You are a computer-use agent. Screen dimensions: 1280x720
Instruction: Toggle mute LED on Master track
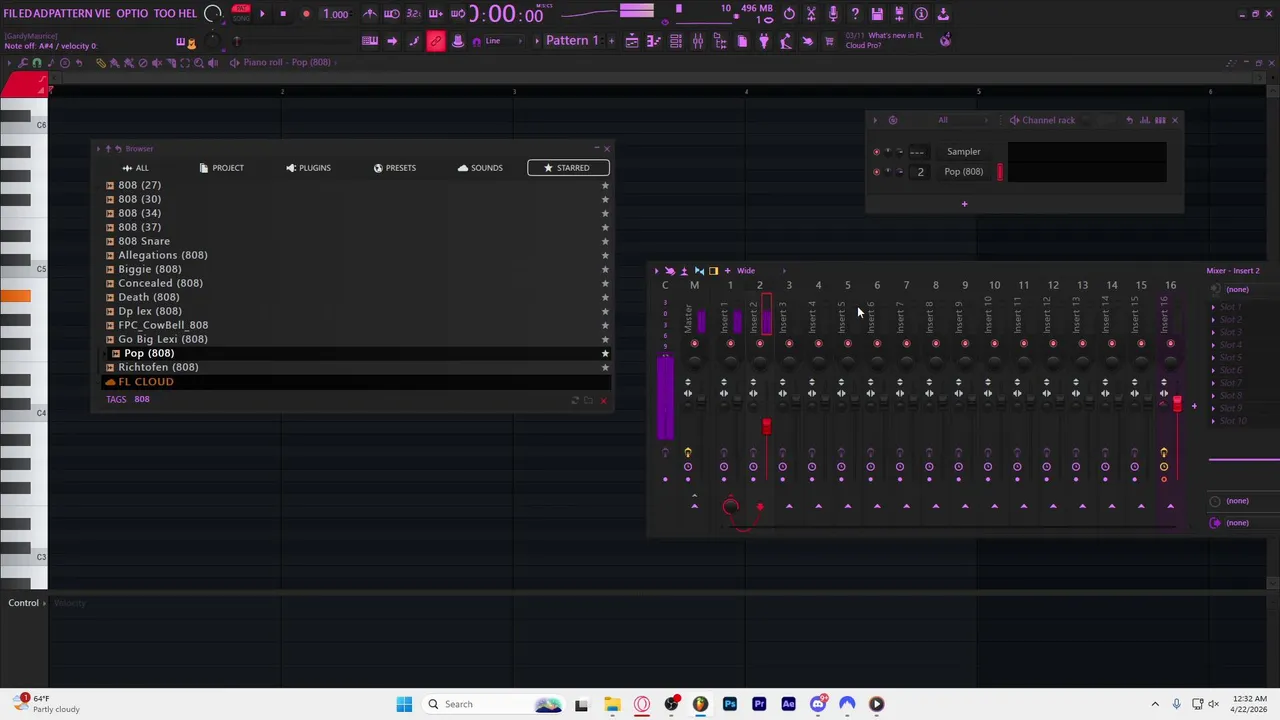(694, 345)
